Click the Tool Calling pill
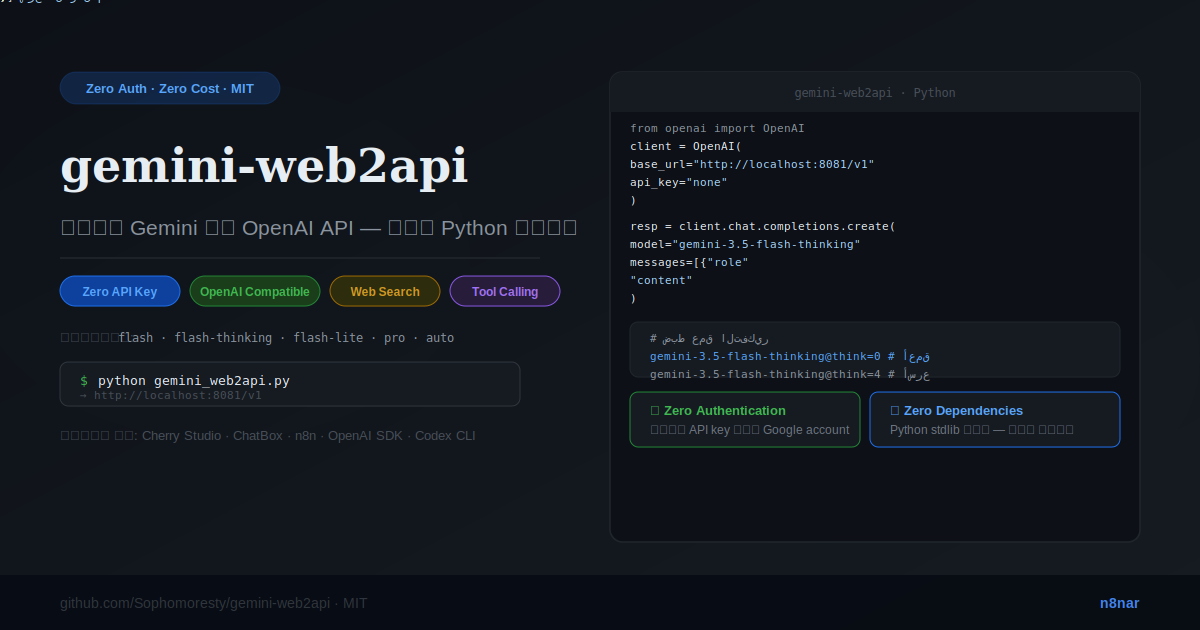The height and width of the screenshot is (630, 1200). [505, 291]
